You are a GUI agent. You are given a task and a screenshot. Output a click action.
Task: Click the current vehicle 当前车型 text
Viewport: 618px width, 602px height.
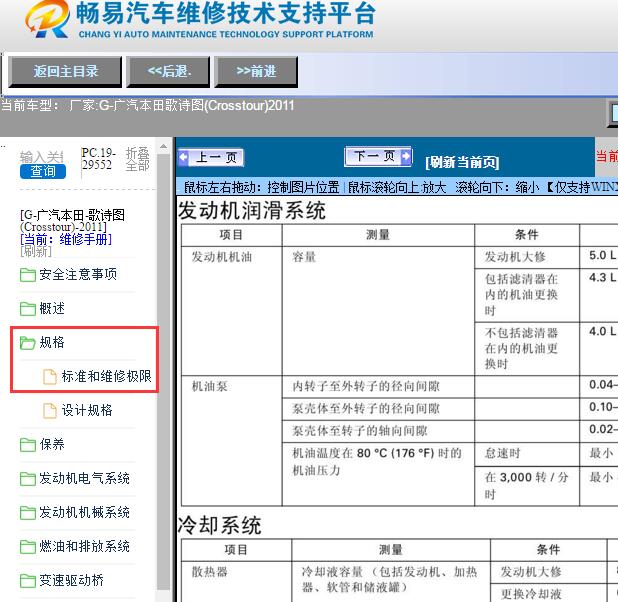click(147, 105)
